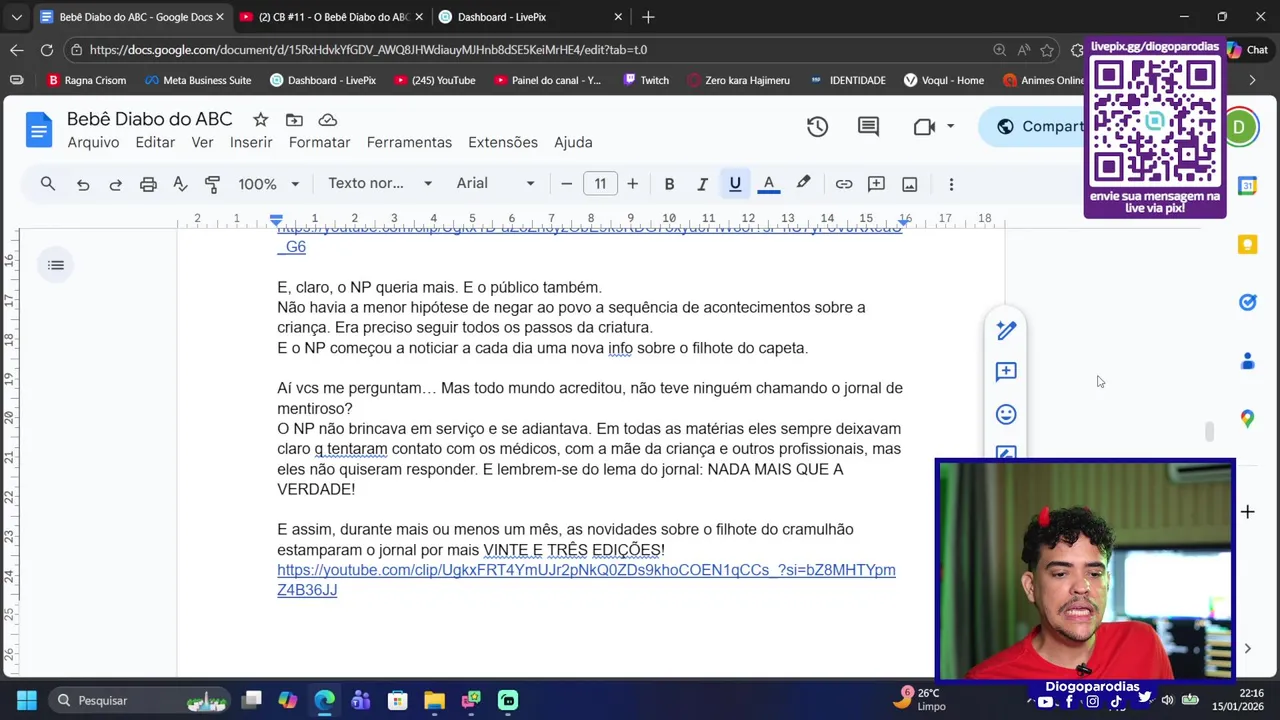Insert a link via toolbar
1280x720 pixels.
point(844,184)
